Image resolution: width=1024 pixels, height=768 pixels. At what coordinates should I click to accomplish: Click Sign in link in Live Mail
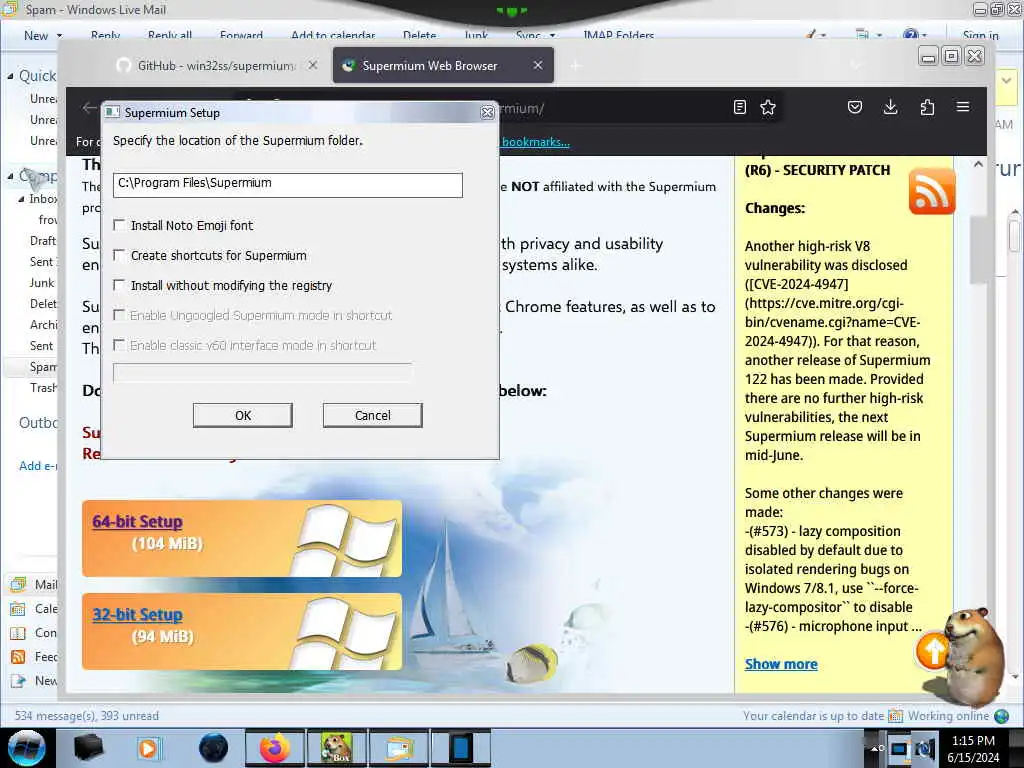[980, 35]
